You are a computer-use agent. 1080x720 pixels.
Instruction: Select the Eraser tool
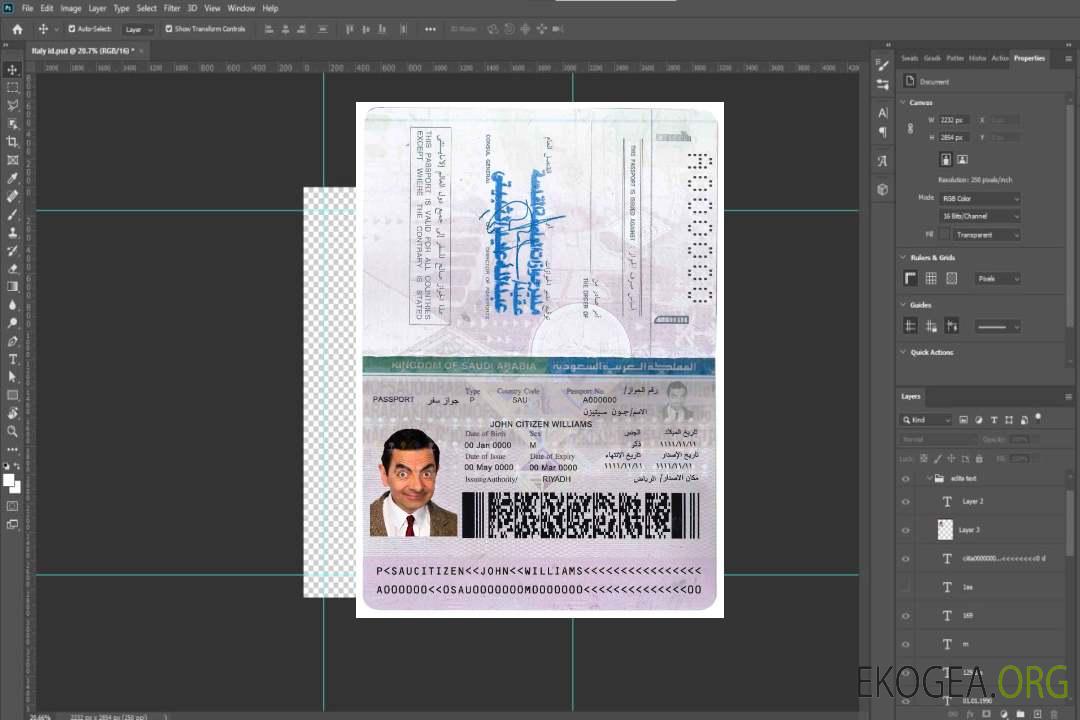[12, 269]
